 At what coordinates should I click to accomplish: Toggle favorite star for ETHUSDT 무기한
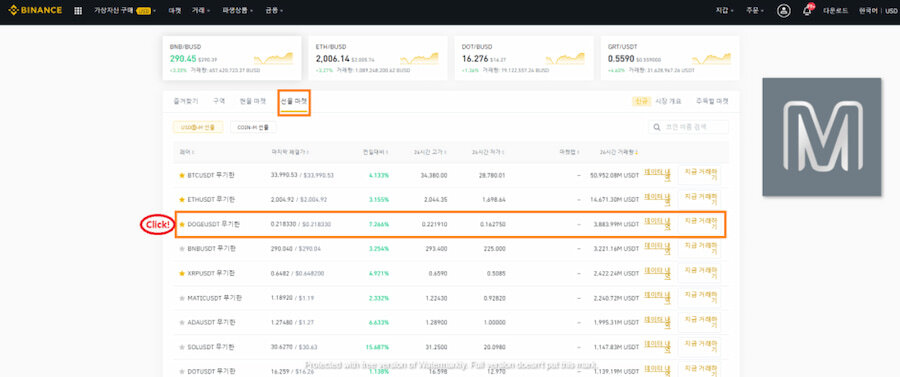click(x=182, y=200)
